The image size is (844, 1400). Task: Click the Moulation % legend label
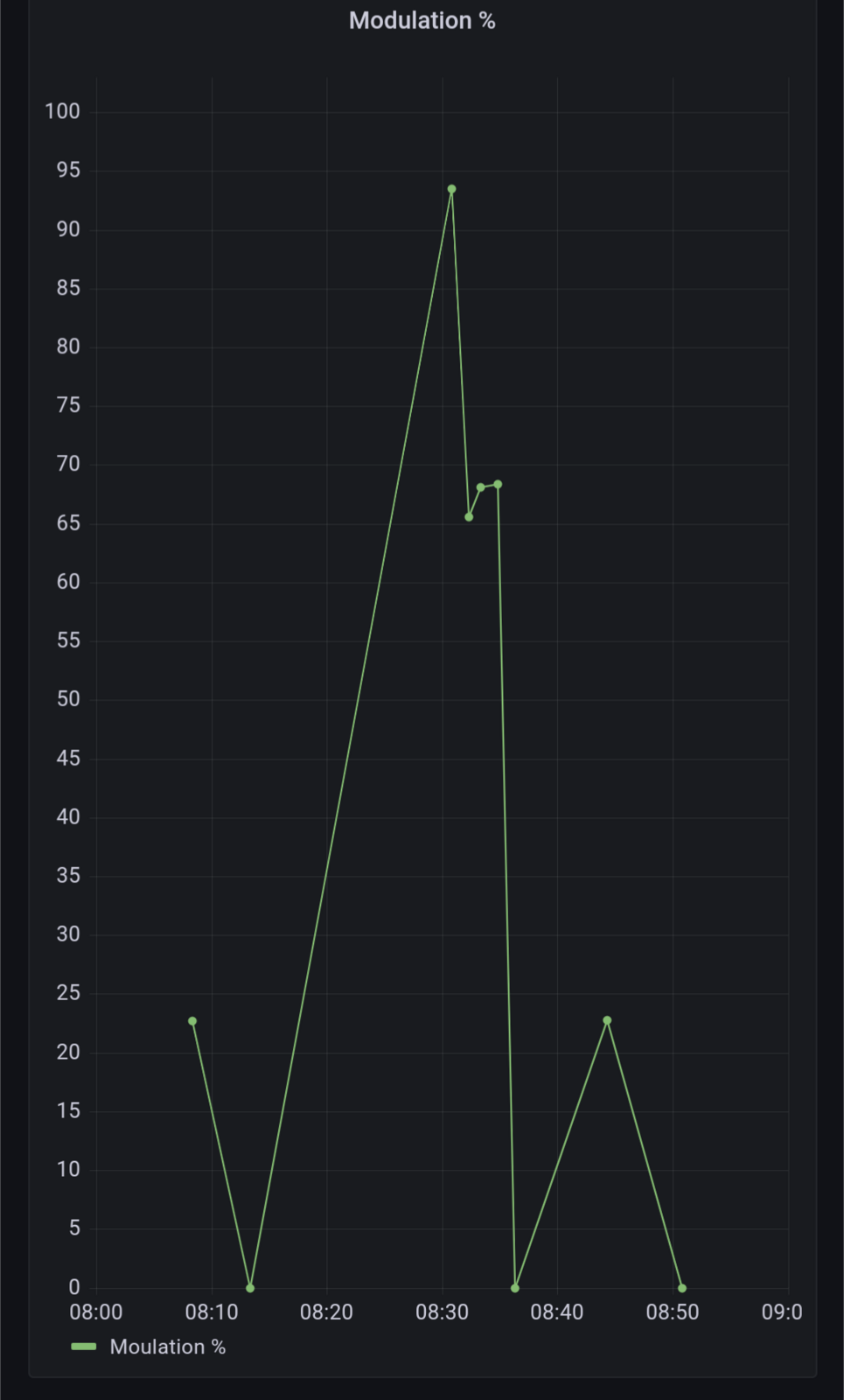tap(167, 1347)
